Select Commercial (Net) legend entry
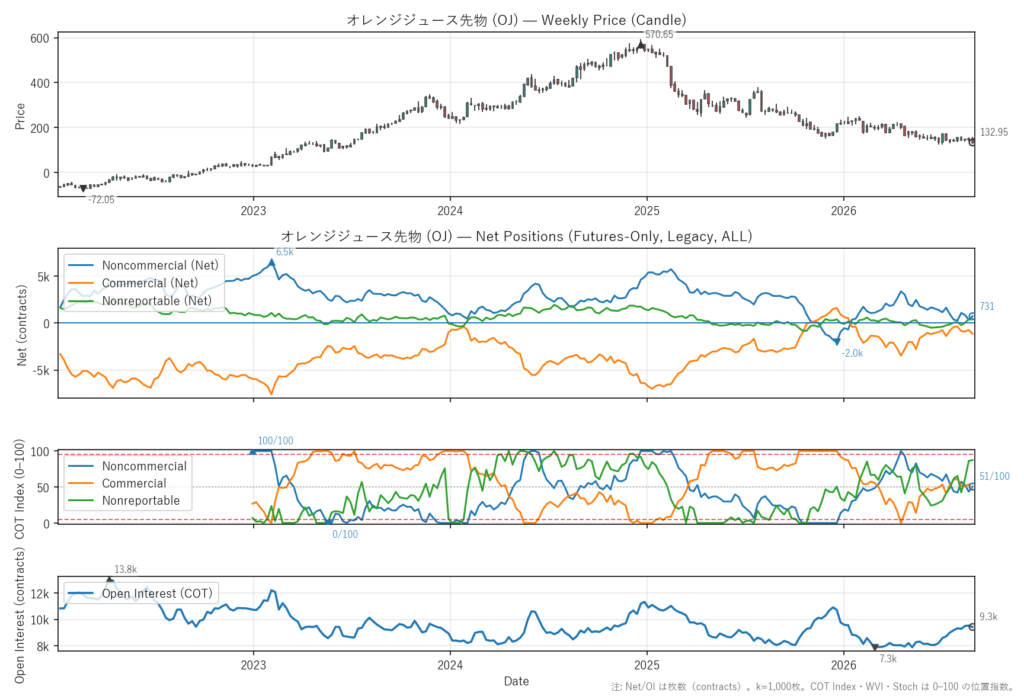Screen dimensions: 1024x699 pyautogui.click(x=133, y=283)
